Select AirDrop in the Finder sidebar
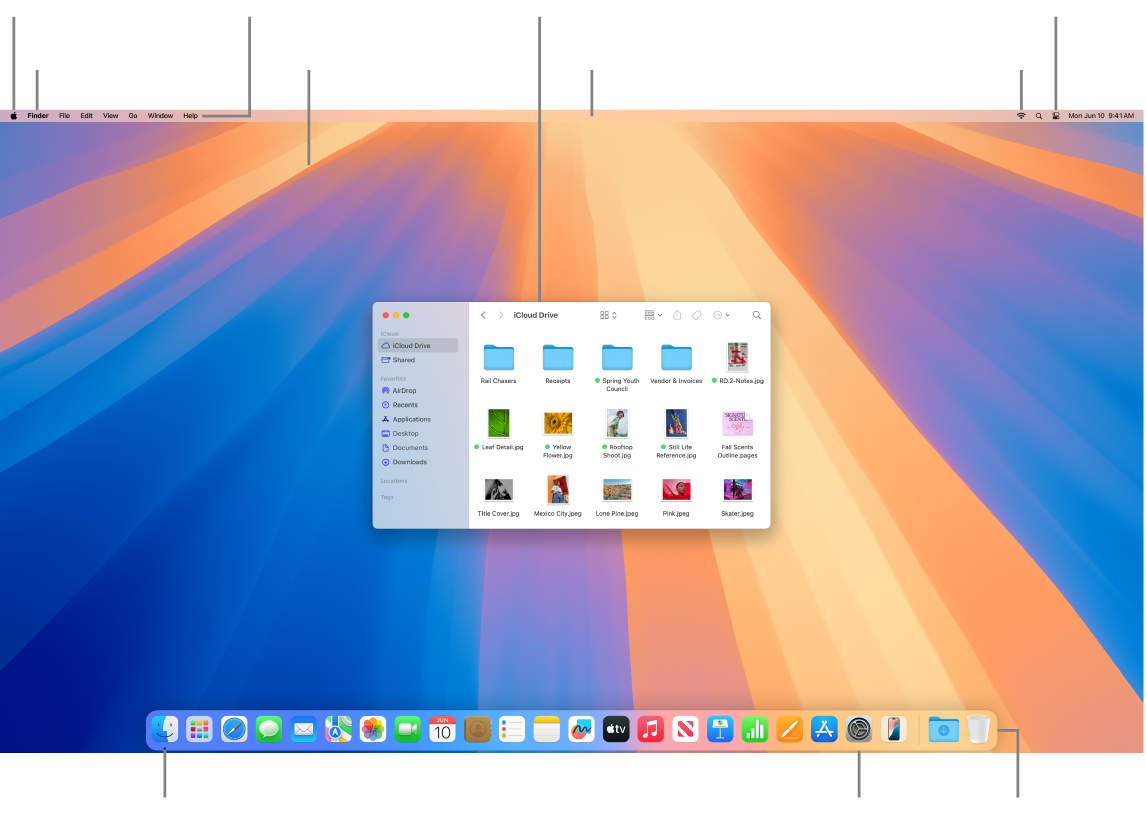 coord(418,391)
